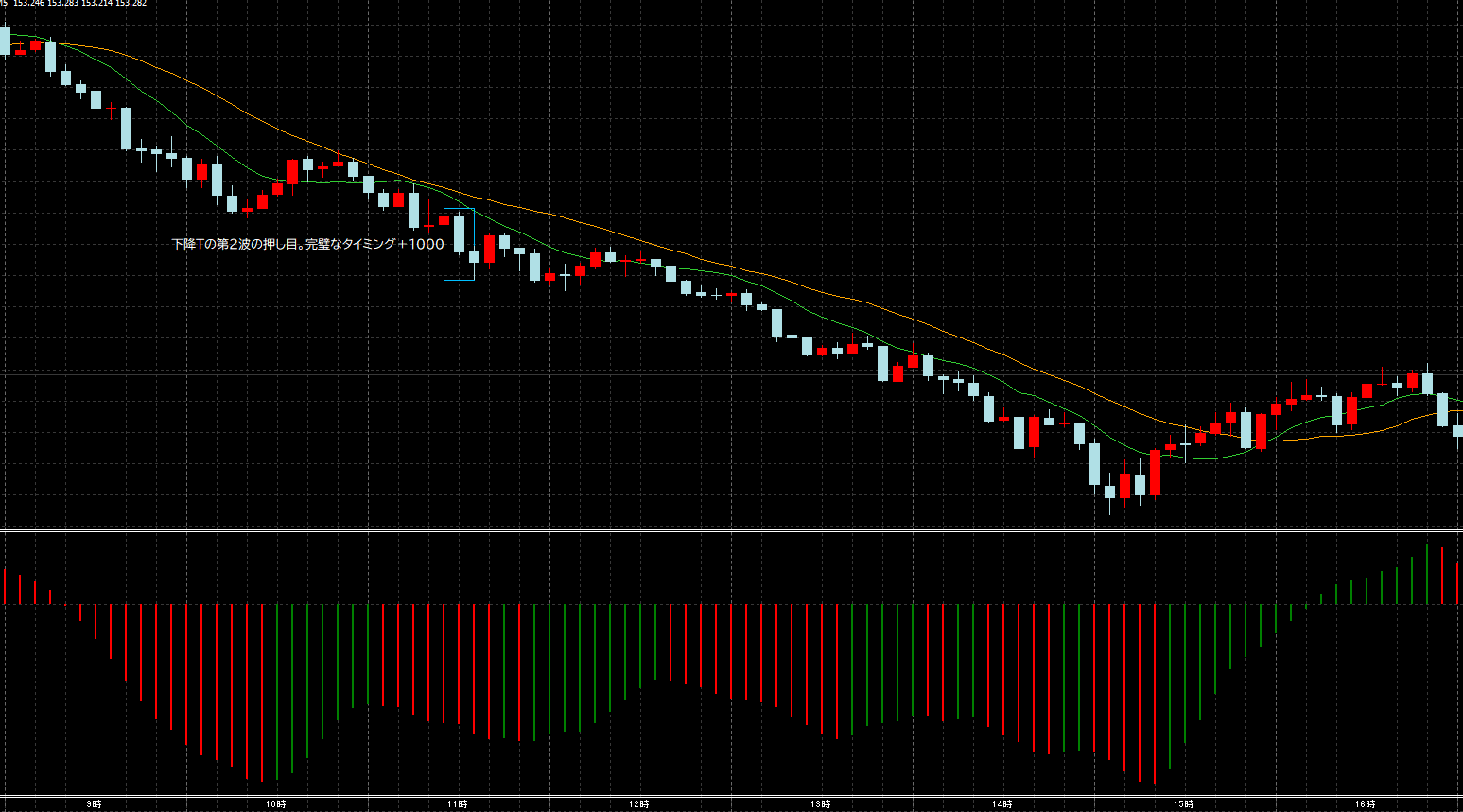Click the large candle inside the blue box
Viewport: 1463px width, 812px height.
tap(459, 233)
